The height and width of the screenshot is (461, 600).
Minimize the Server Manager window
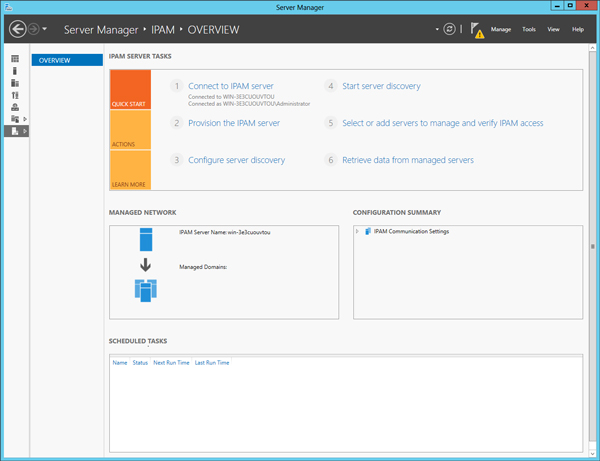tap(557, 5)
